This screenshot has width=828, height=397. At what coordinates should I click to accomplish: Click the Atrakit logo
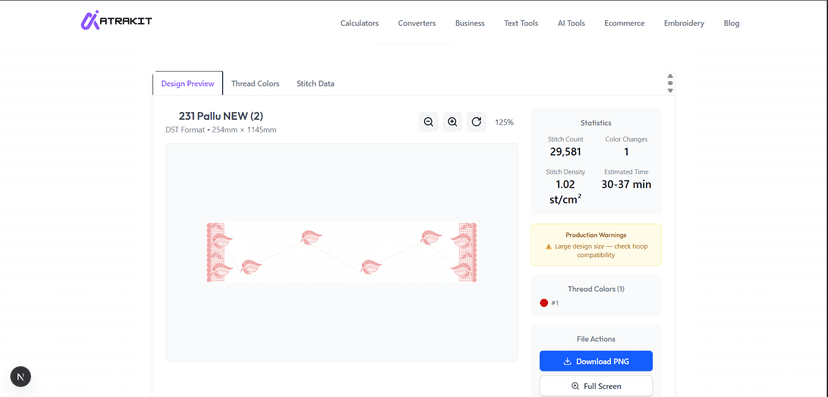coord(116,21)
